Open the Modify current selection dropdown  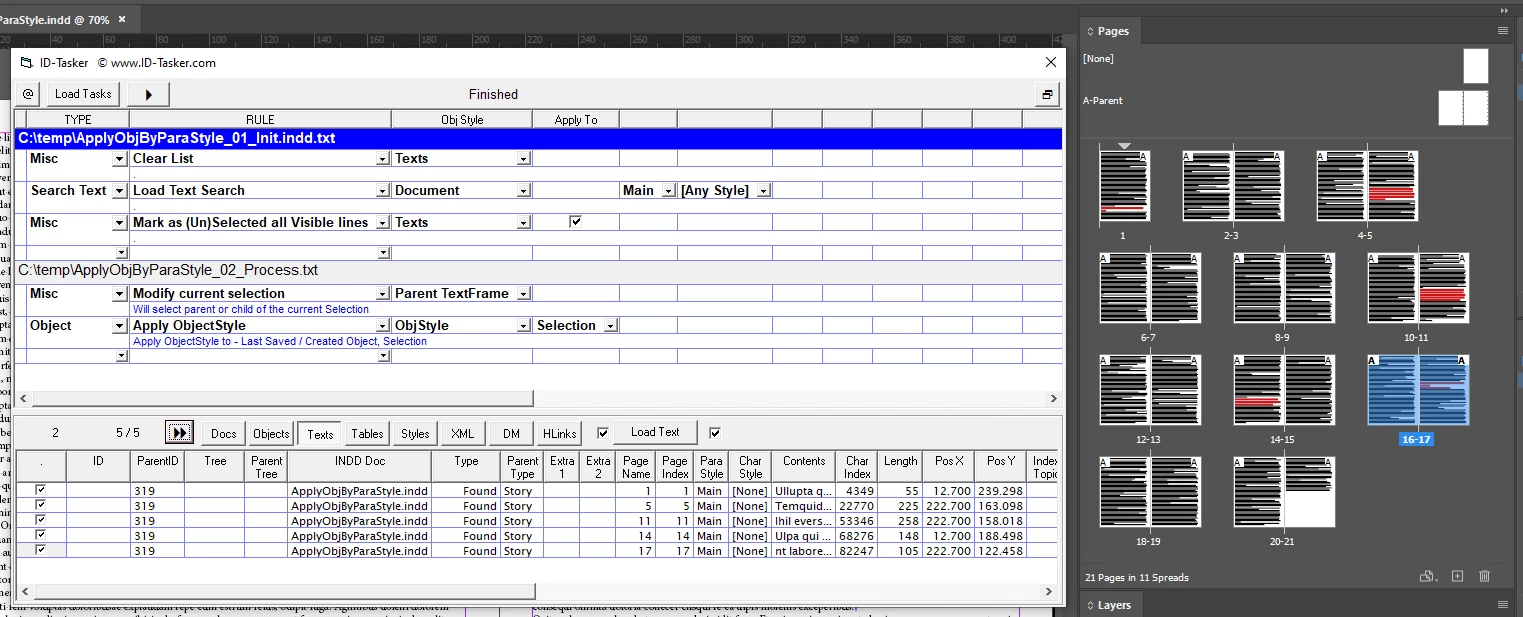[382, 294]
